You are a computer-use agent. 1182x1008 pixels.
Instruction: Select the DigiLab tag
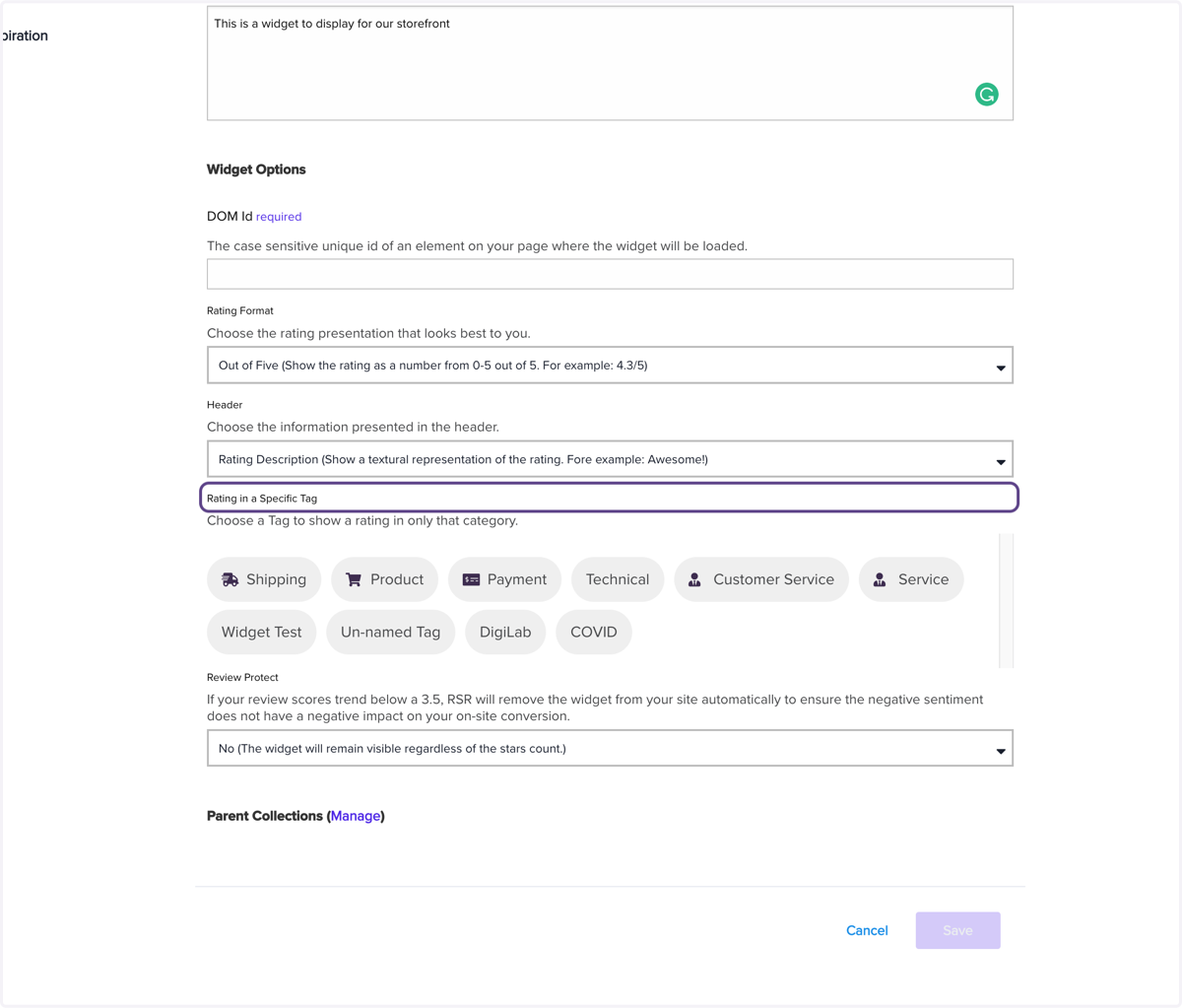pos(505,632)
